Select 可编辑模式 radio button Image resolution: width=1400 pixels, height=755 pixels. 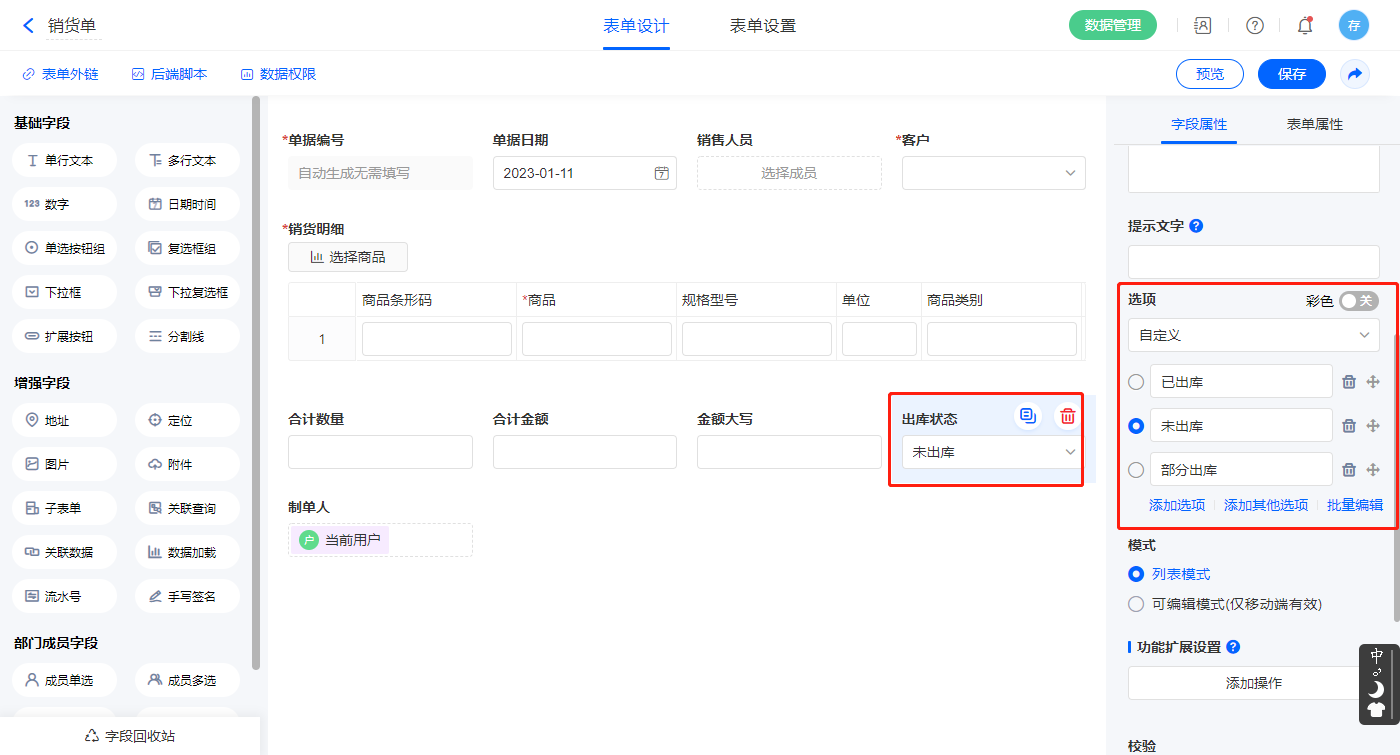point(1136,604)
